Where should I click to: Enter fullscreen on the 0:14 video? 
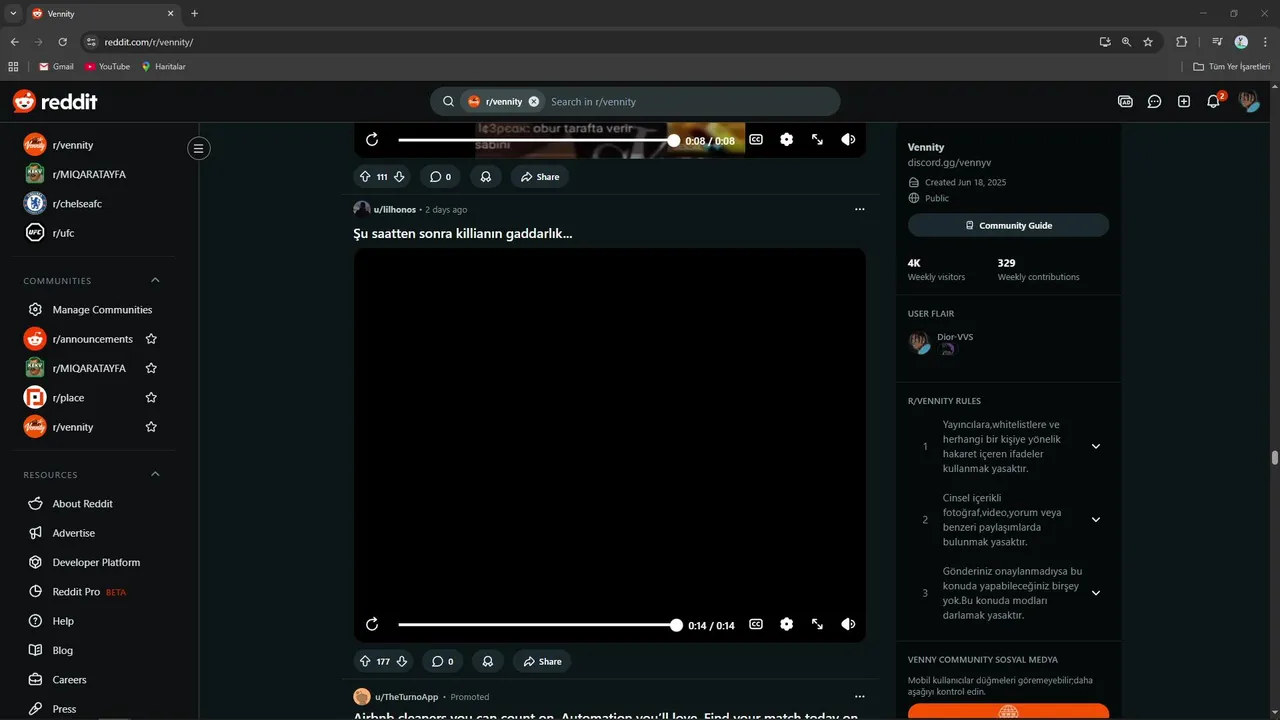tap(817, 624)
